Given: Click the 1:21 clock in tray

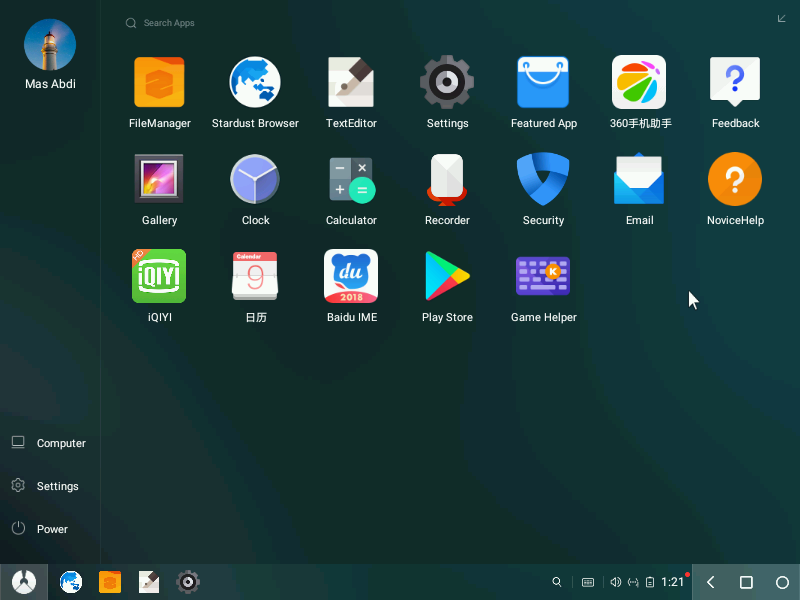Looking at the screenshot, I should tap(672, 582).
